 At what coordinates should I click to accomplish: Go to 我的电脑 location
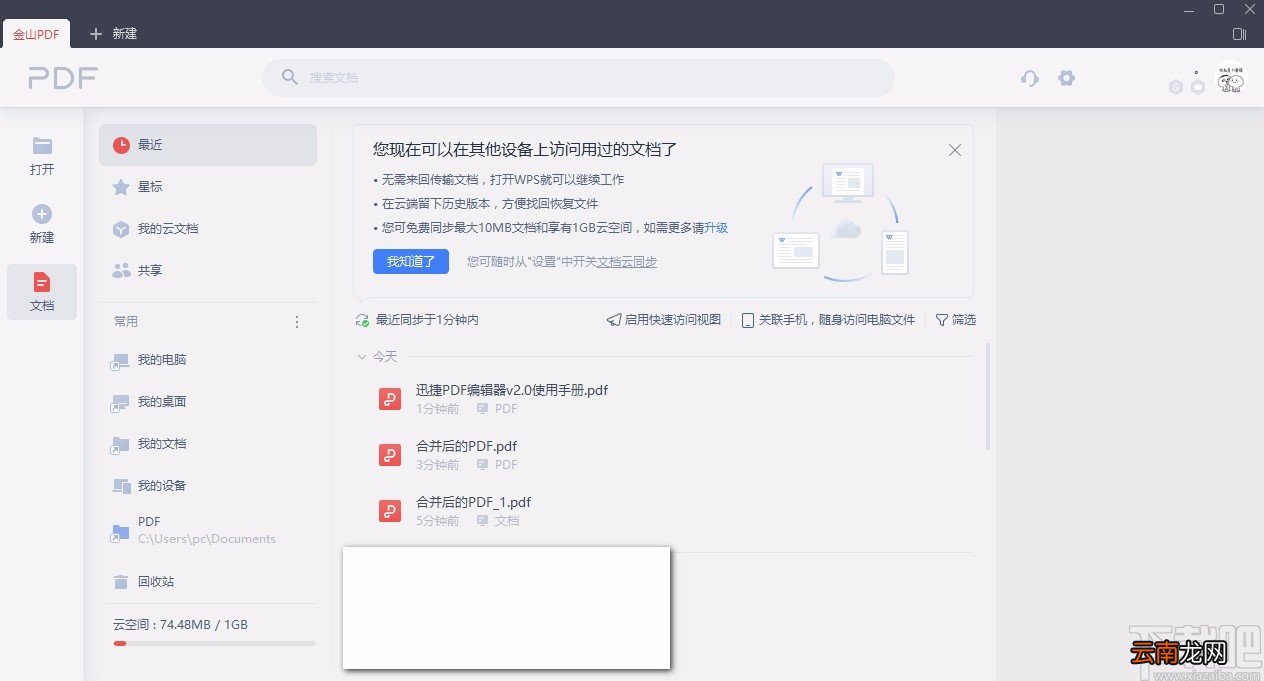208,360
